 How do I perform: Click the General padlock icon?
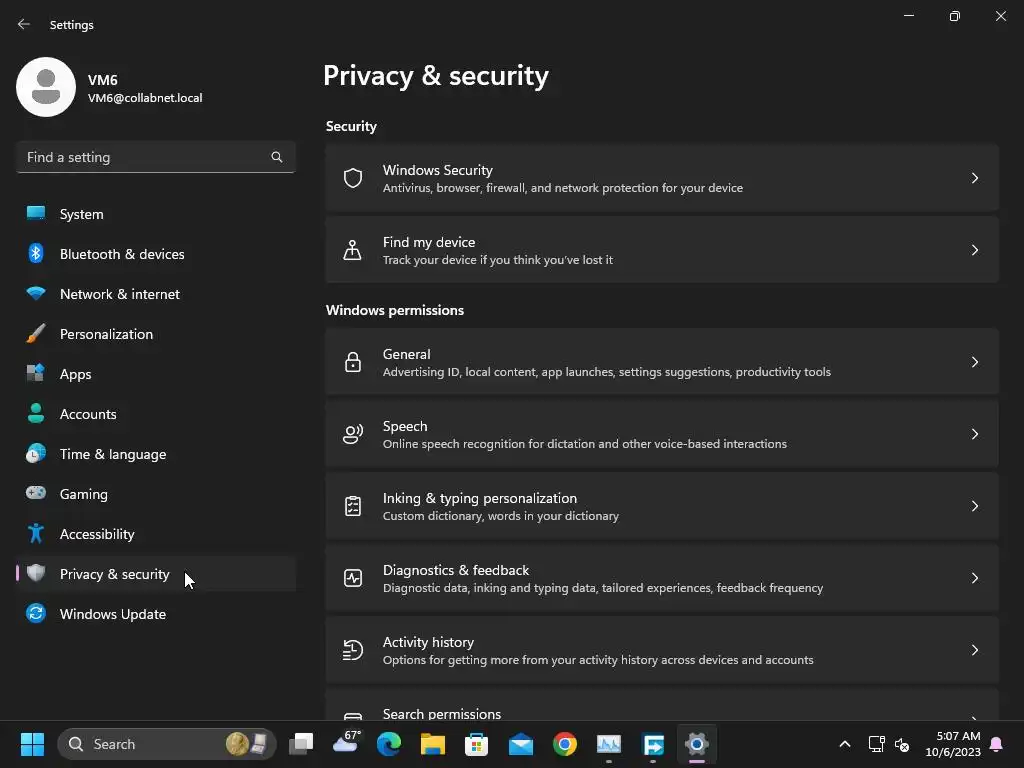point(353,362)
